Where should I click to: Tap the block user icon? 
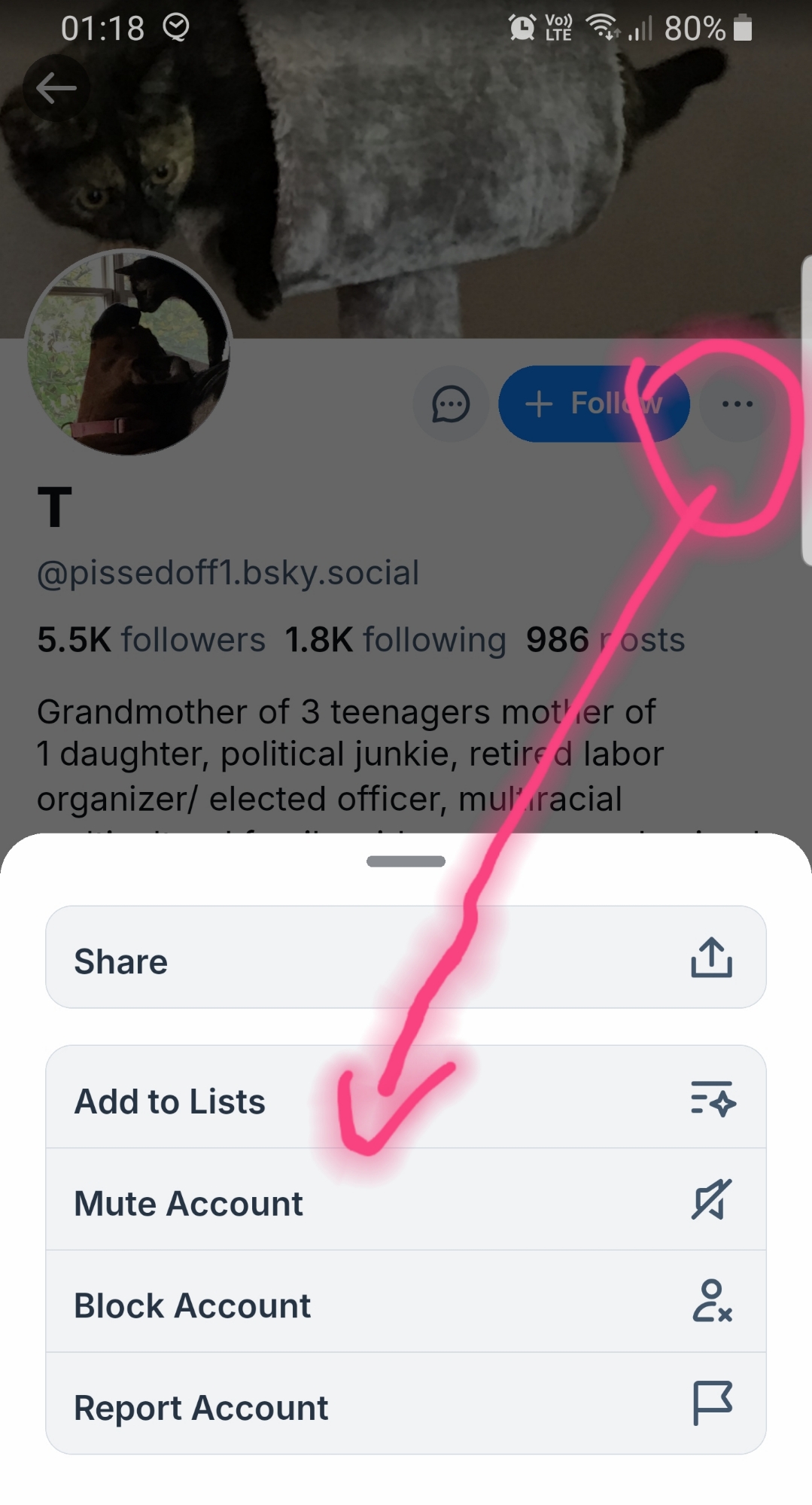click(x=712, y=1302)
